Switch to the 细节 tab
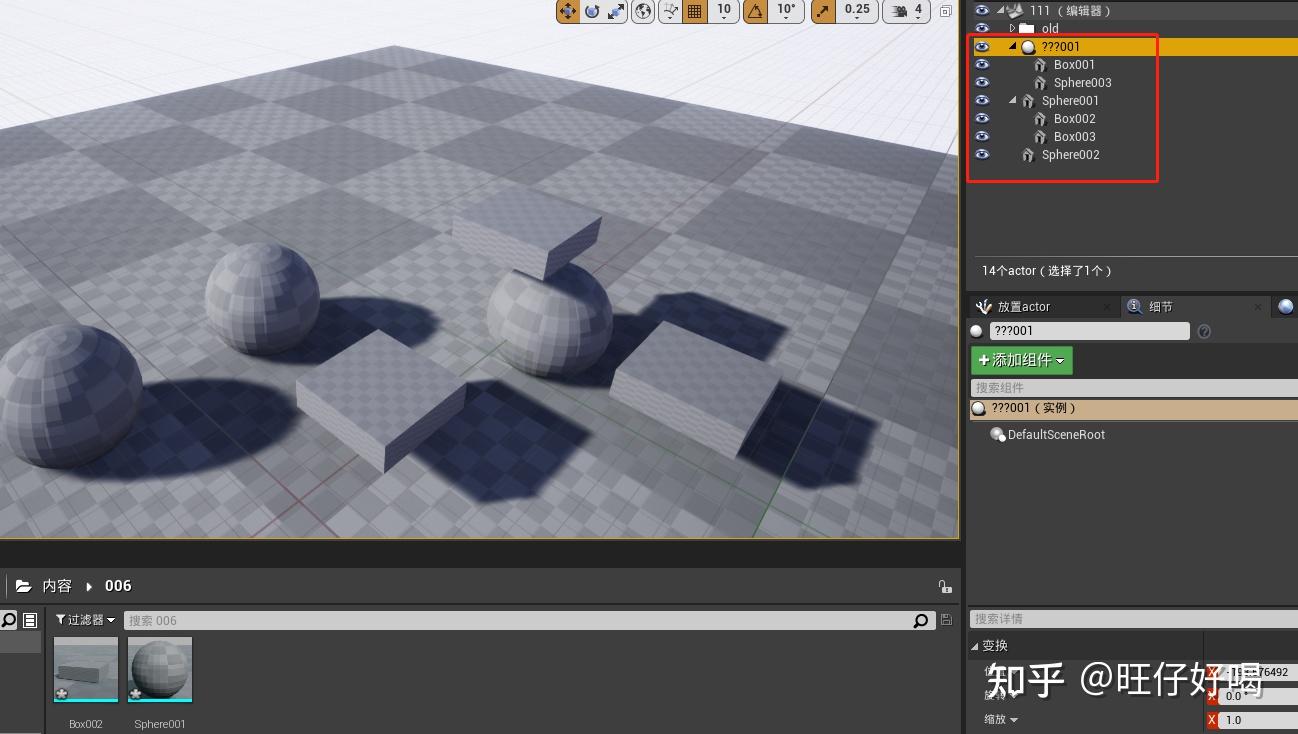The width and height of the screenshot is (1298, 734). (x=1159, y=306)
